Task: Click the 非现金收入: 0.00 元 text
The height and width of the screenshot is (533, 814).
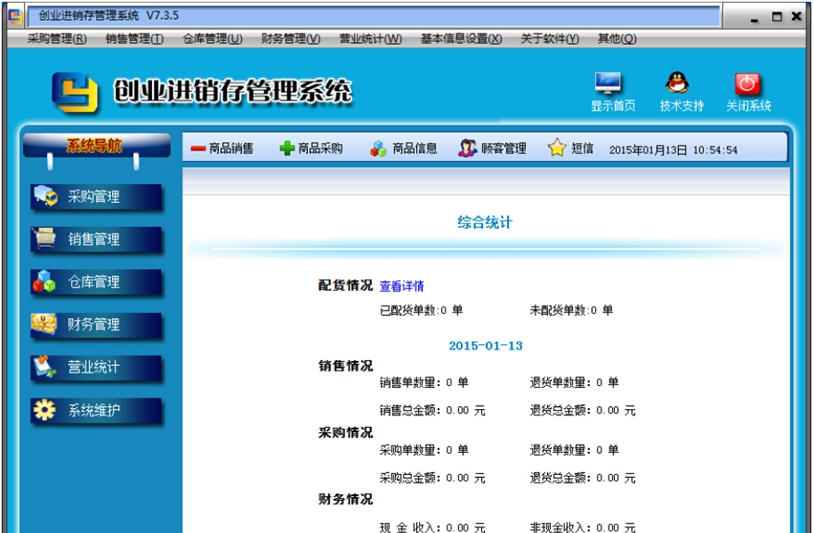Action: [582, 527]
